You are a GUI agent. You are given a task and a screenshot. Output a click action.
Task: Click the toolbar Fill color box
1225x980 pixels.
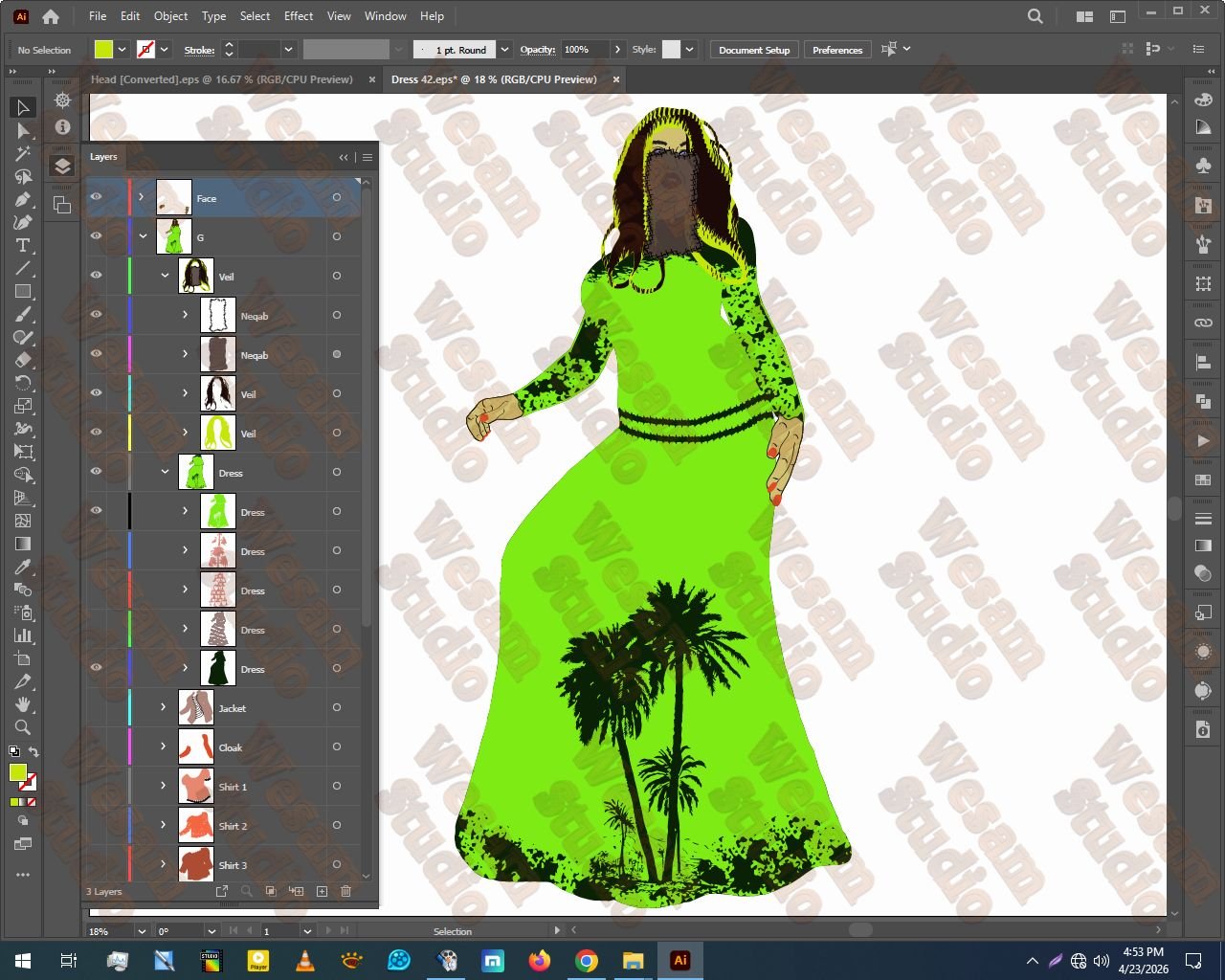17,773
